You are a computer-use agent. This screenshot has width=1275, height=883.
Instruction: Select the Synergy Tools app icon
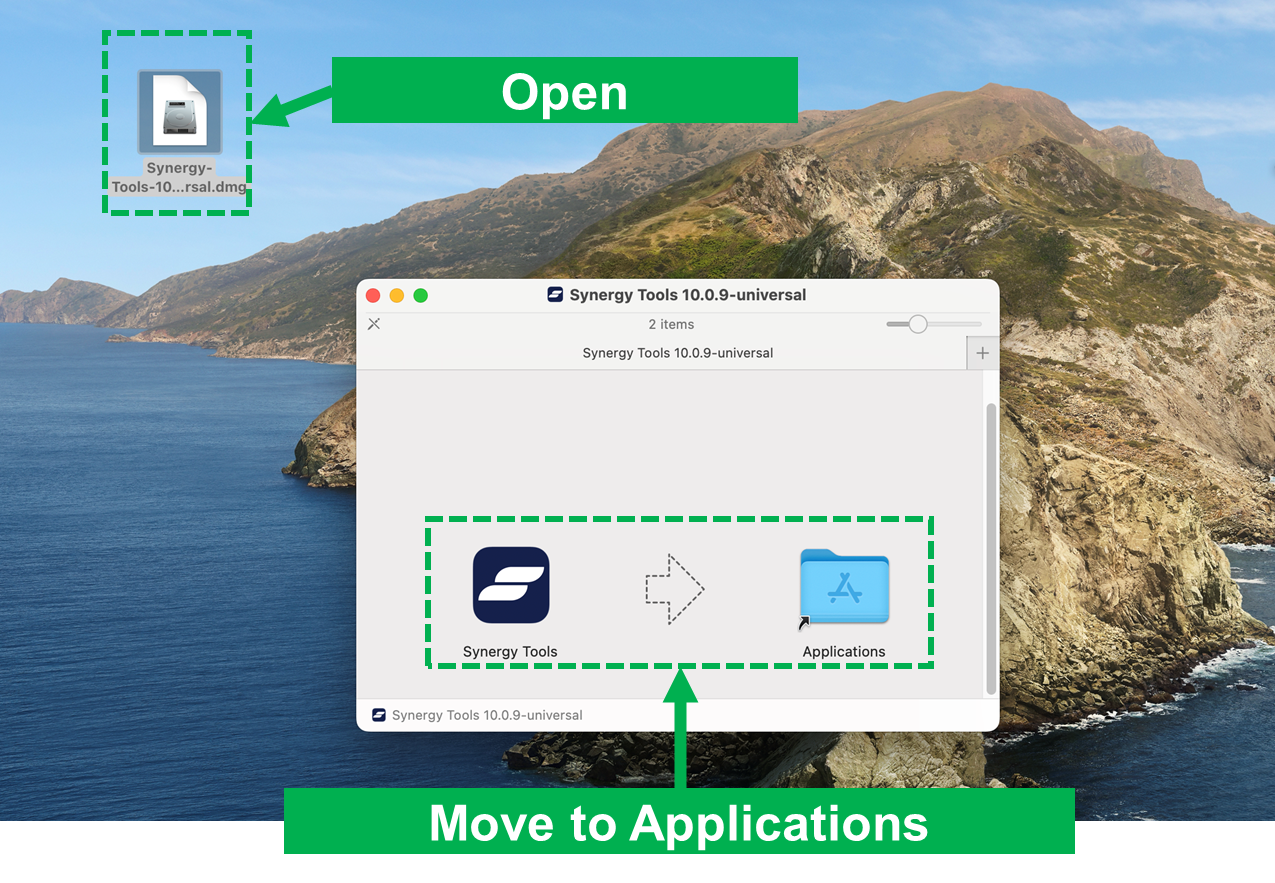pos(511,585)
